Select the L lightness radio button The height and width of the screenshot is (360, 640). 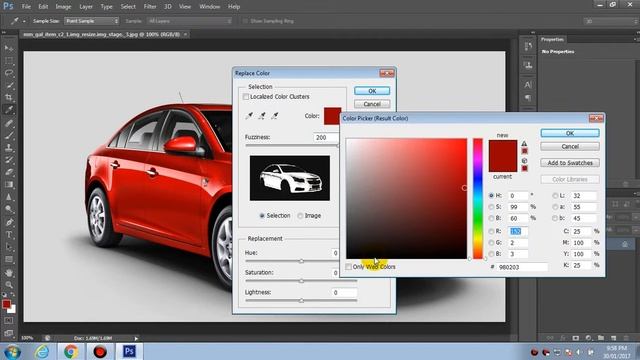pos(555,196)
